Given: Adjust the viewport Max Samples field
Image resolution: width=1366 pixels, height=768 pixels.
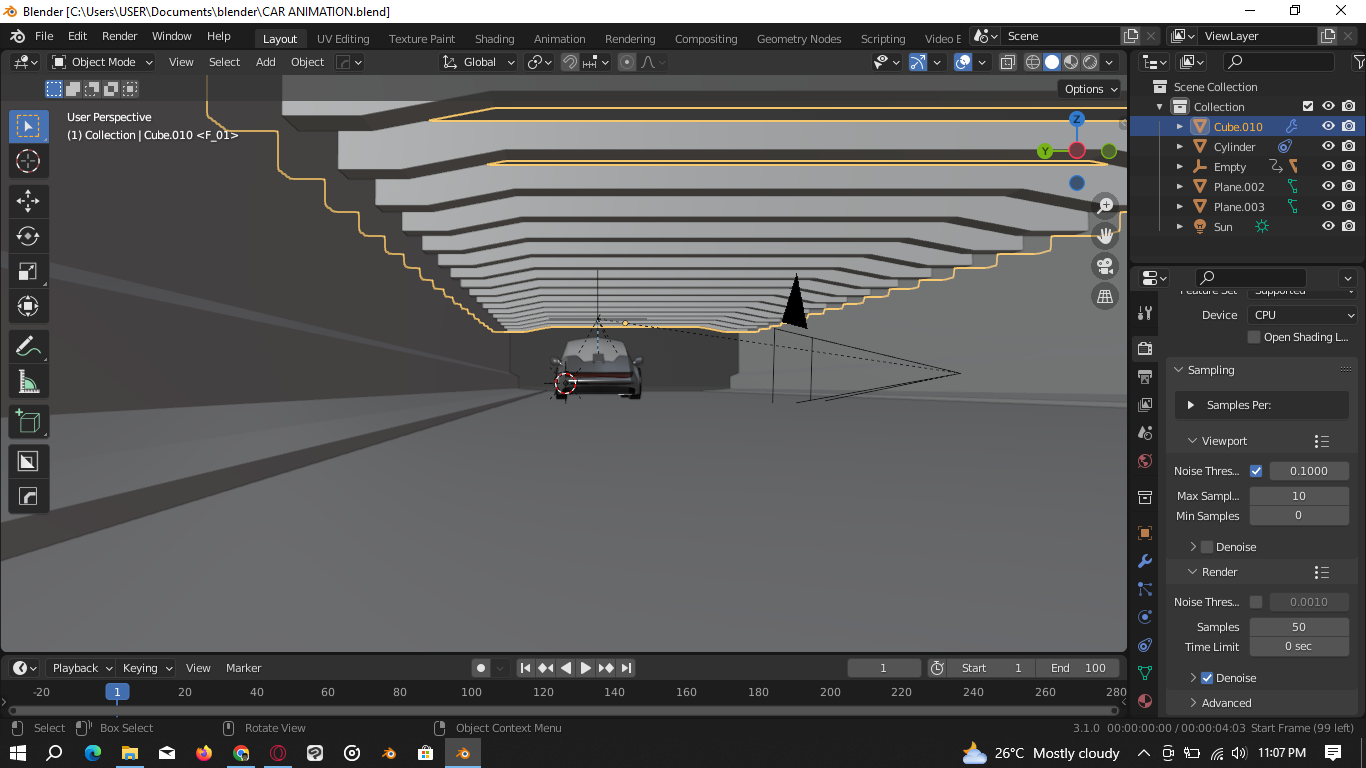Looking at the screenshot, I should [x=1298, y=496].
